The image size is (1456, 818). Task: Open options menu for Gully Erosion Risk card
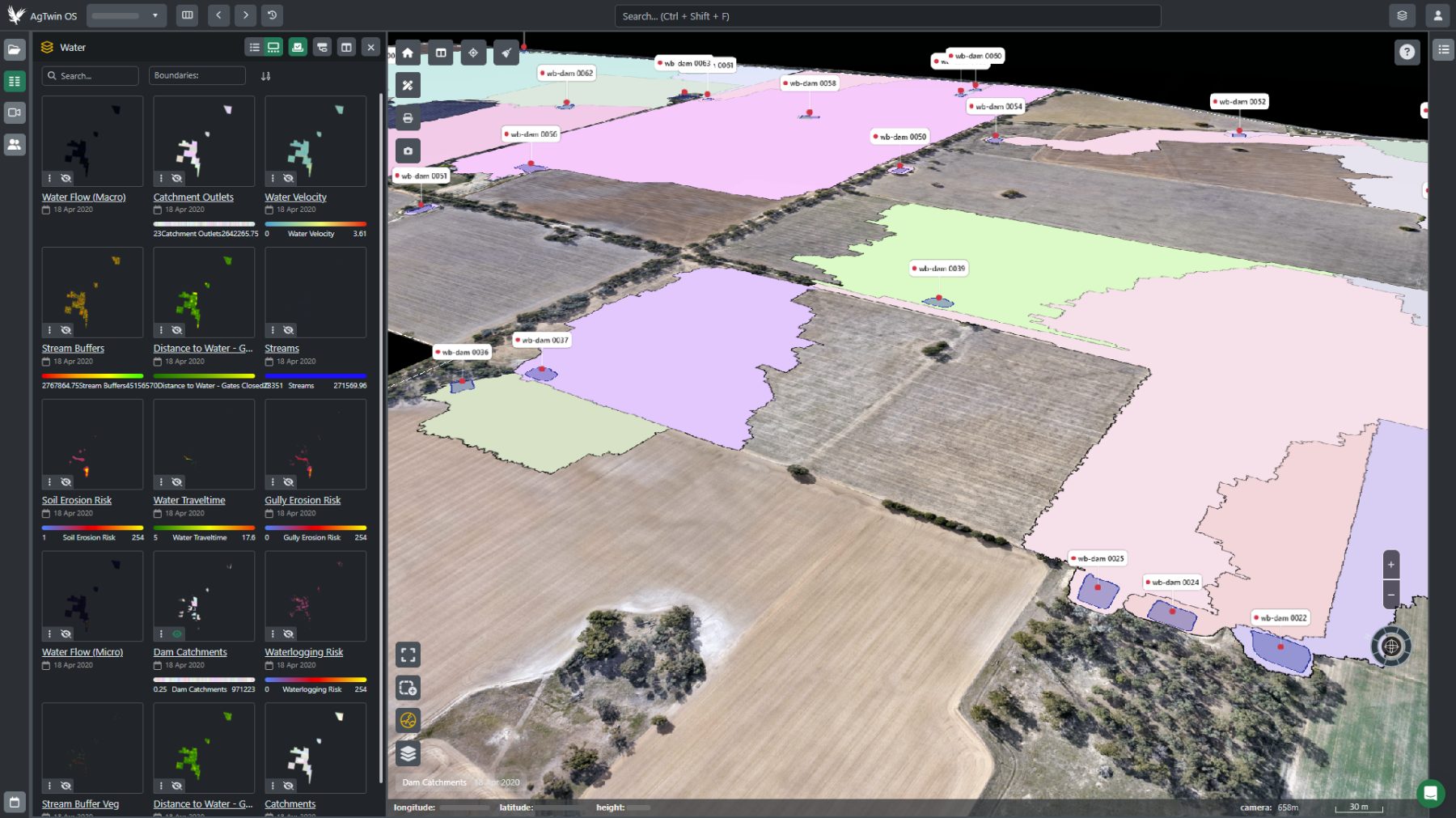pos(273,482)
